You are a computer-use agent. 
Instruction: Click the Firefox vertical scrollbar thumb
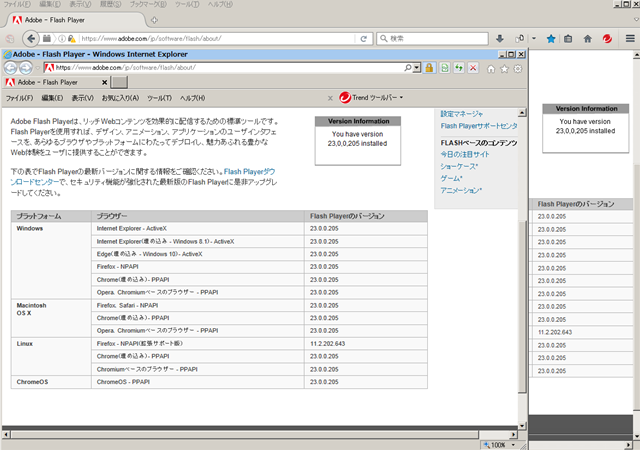(x=636, y=286)
